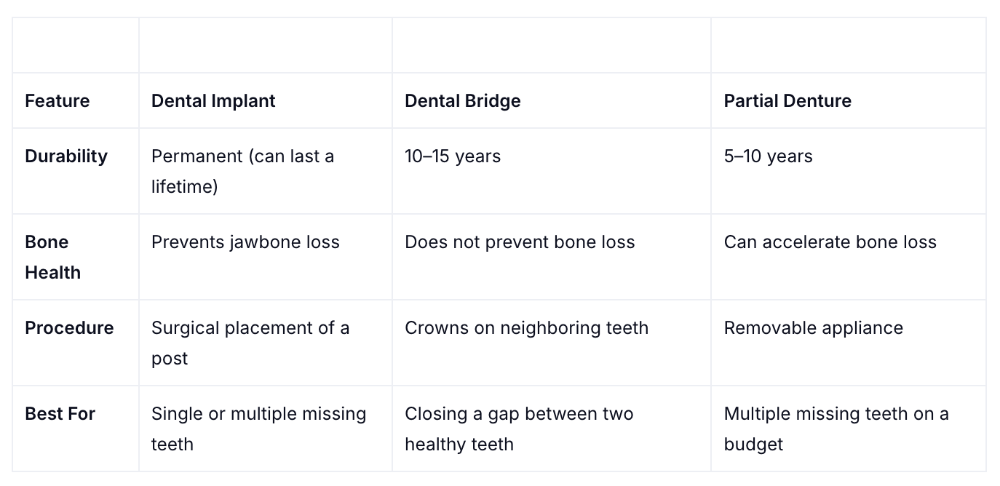This screenshot has height=486, width=1000.
Task: Select the Dental Implant column header
Action: 213,101
